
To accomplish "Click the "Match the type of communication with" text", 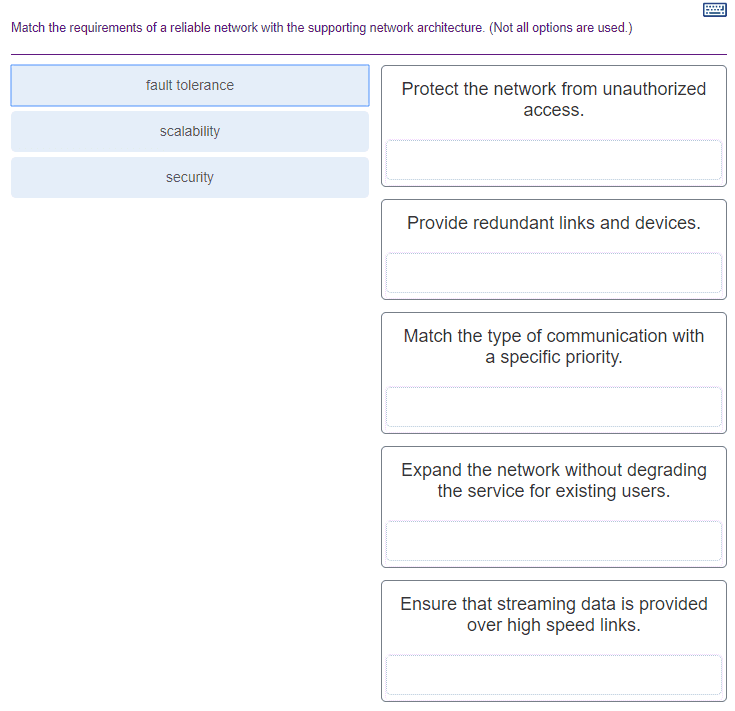I will [553, 336].
